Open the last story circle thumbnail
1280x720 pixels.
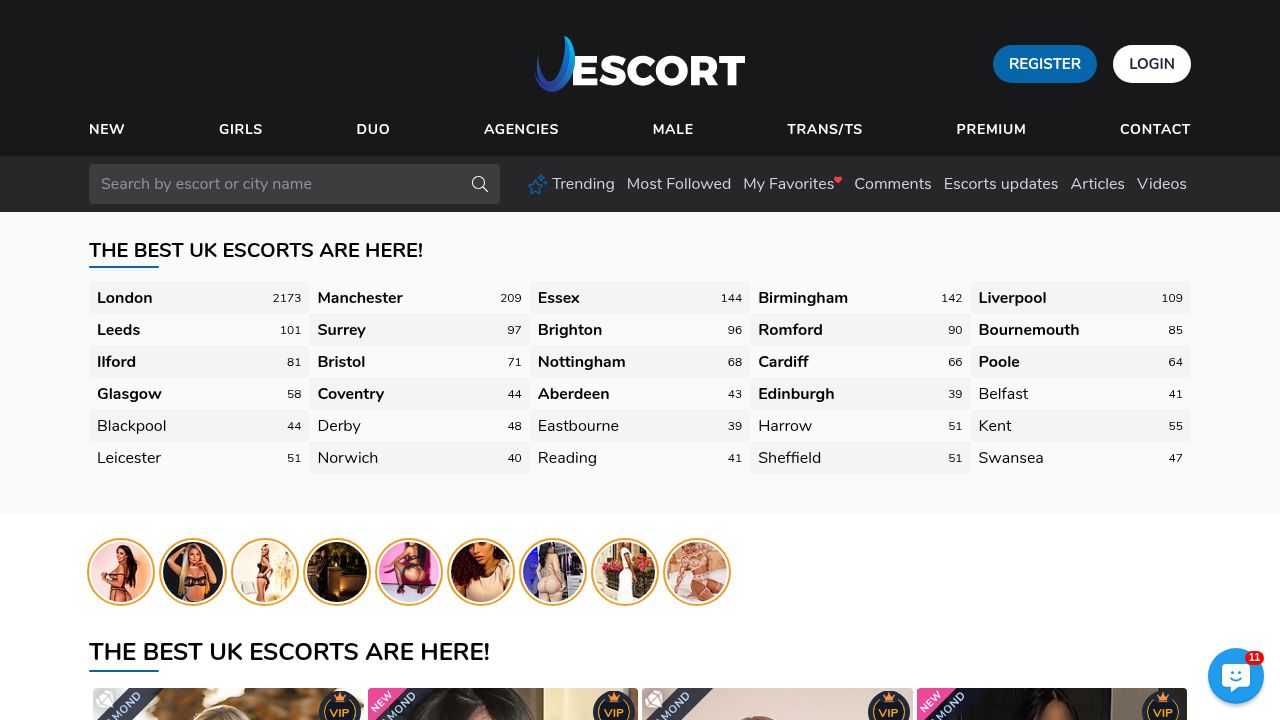pos(697,572)
